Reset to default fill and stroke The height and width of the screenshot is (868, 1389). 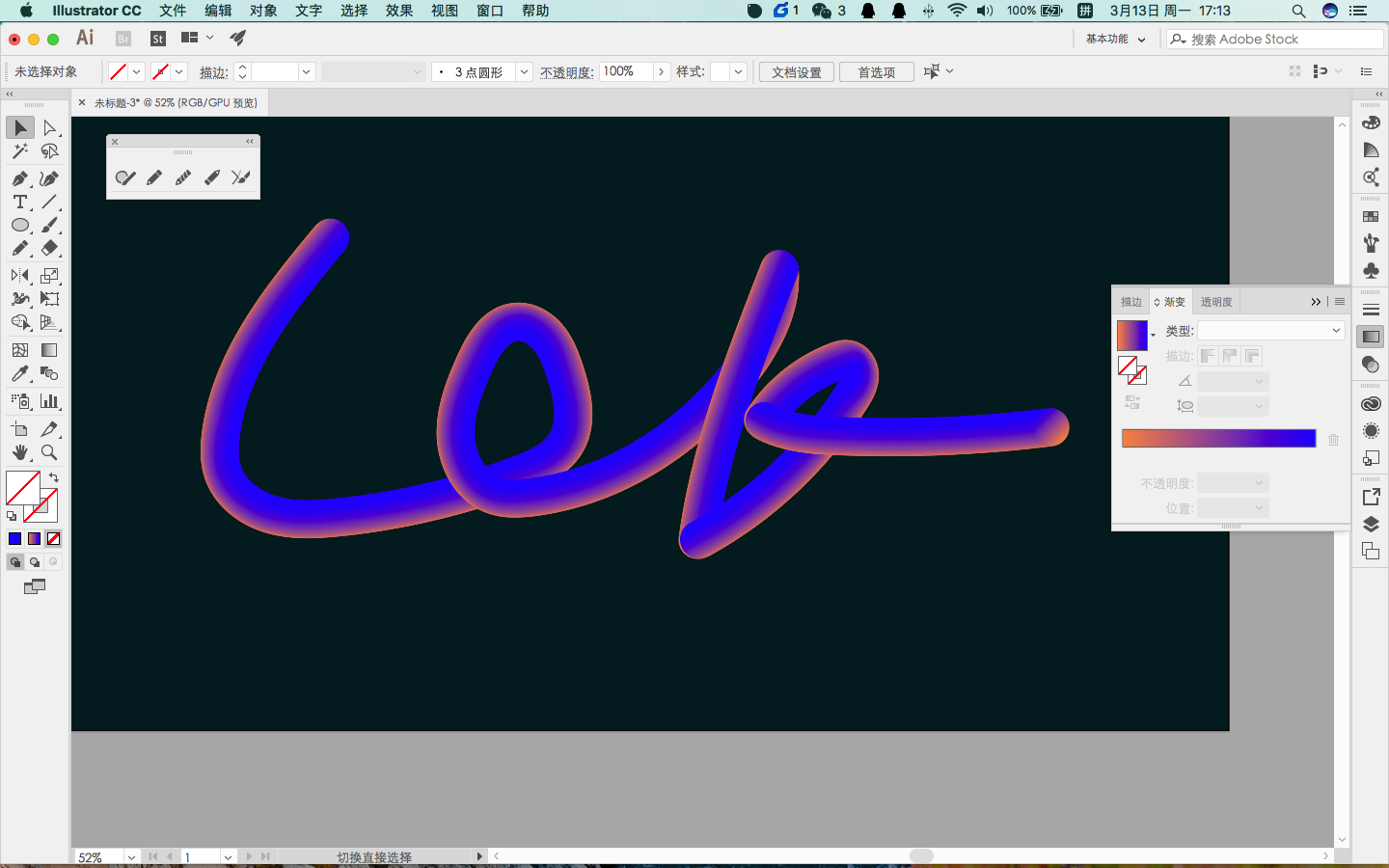click(x=12, y=517)
